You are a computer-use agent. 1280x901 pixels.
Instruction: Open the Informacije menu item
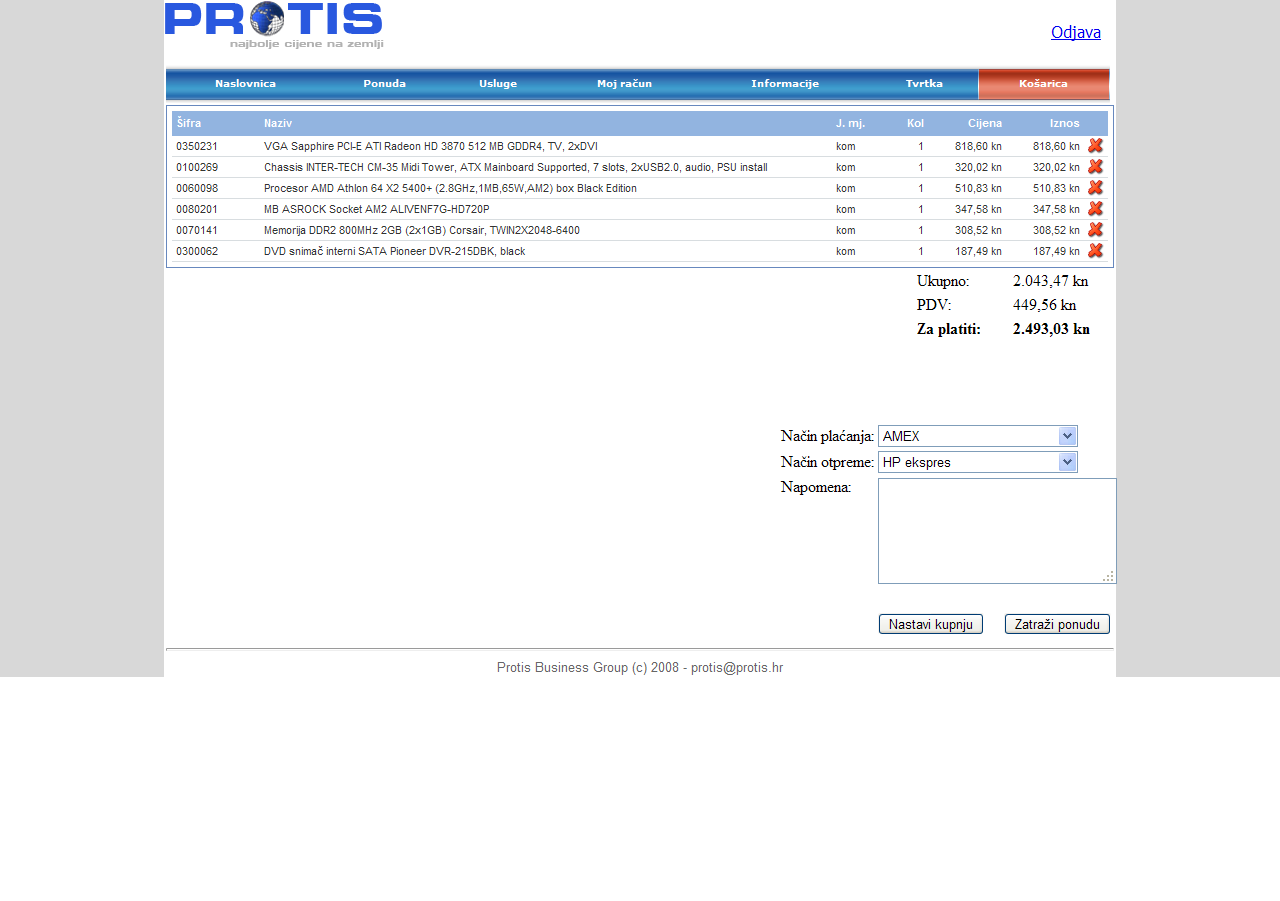pos(785,84)
